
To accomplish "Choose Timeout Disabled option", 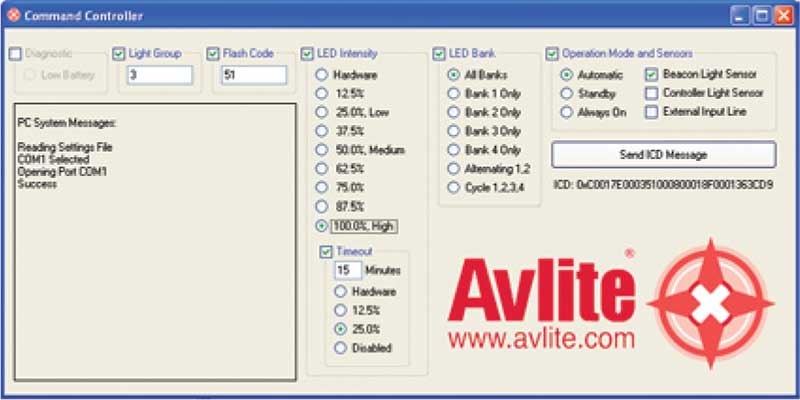I will [340, 348].
